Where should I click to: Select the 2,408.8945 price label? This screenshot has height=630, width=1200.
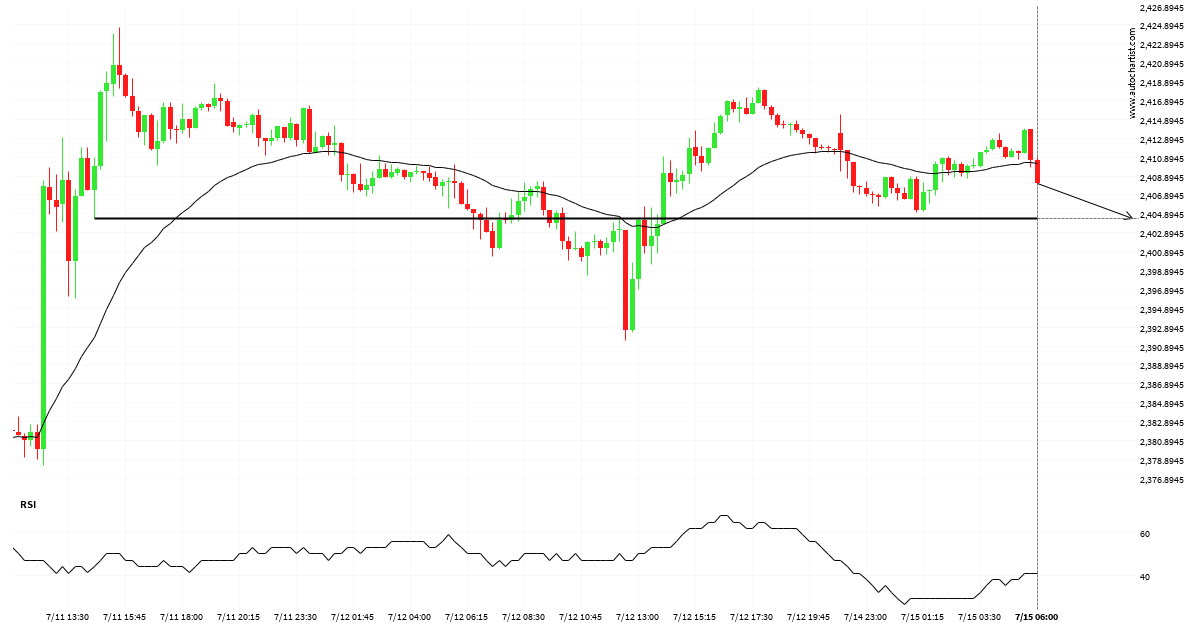pos(1161,179)
